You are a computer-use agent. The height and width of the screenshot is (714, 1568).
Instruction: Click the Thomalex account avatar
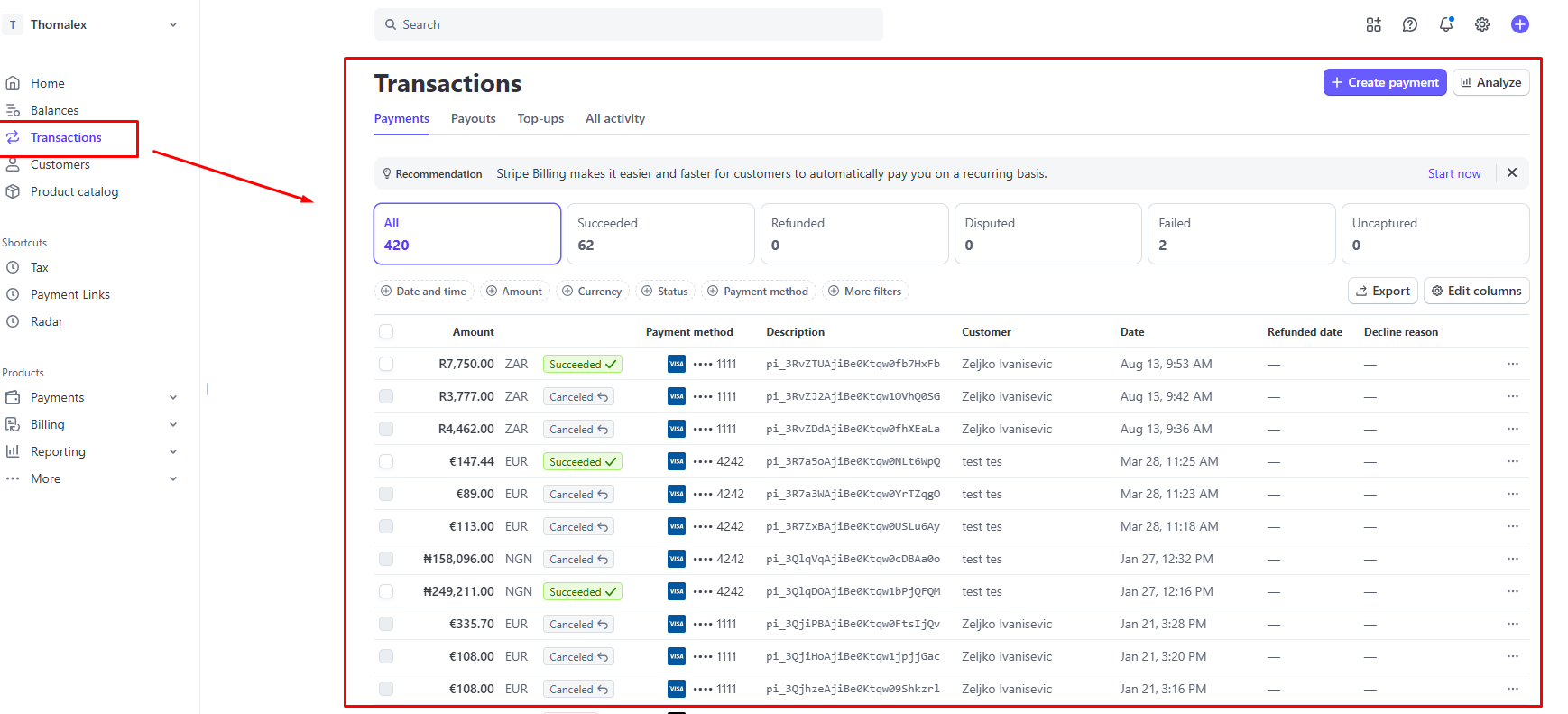(13, 24)
